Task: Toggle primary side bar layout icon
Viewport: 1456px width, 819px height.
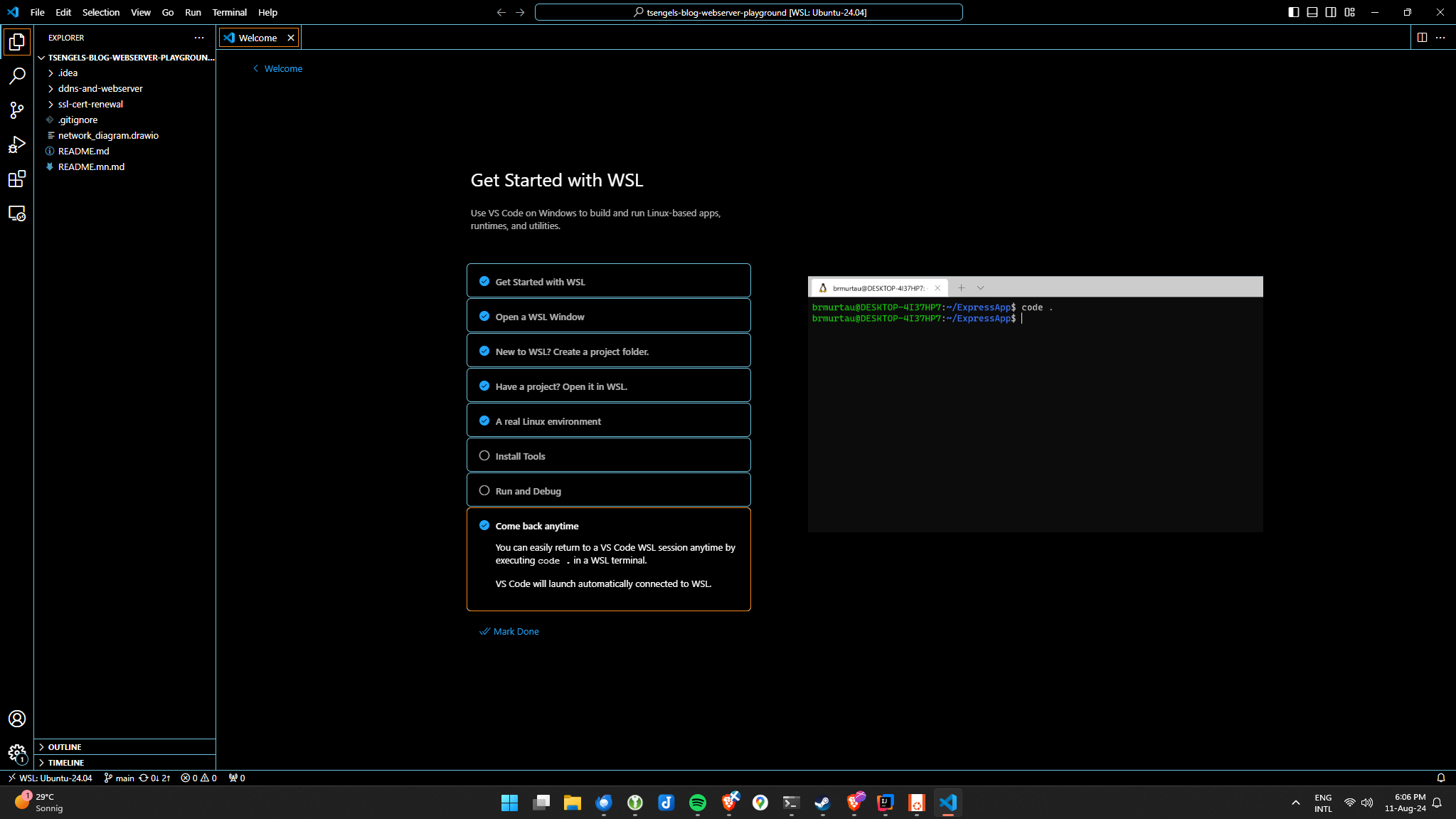Action: point(1294,12)
